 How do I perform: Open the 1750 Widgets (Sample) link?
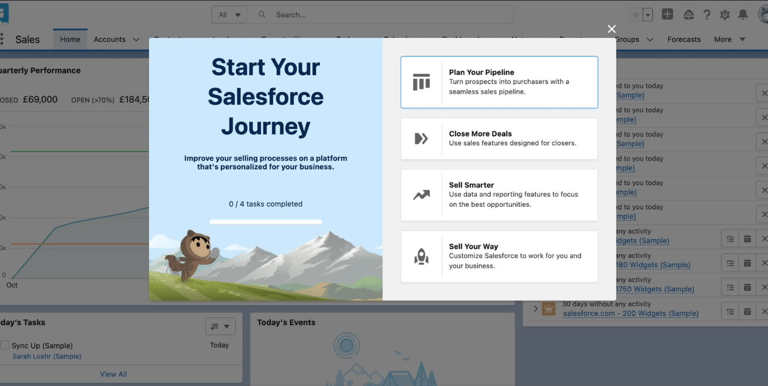point(655,289)
